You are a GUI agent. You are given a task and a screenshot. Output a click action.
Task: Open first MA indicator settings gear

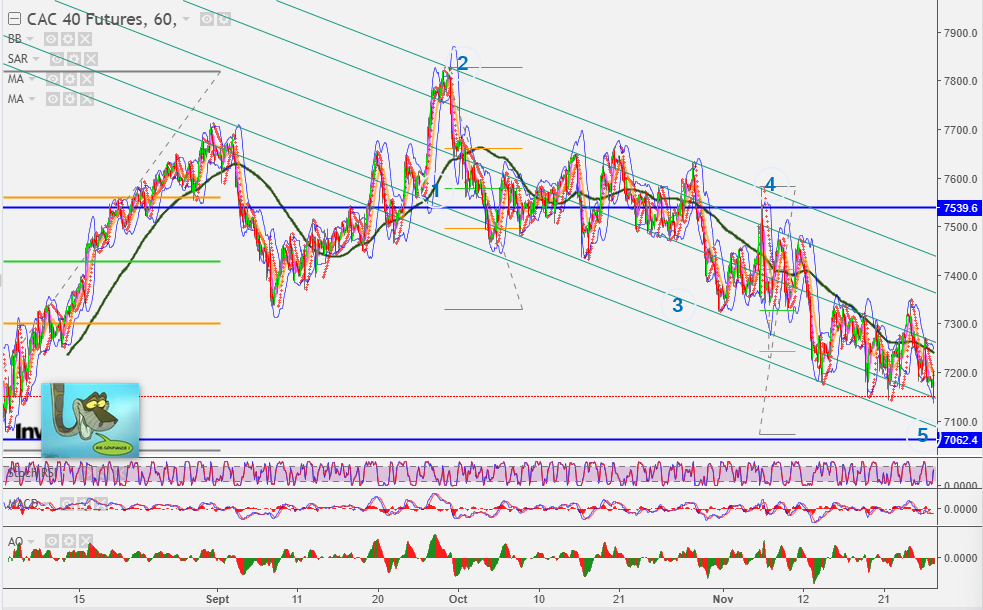70,79
